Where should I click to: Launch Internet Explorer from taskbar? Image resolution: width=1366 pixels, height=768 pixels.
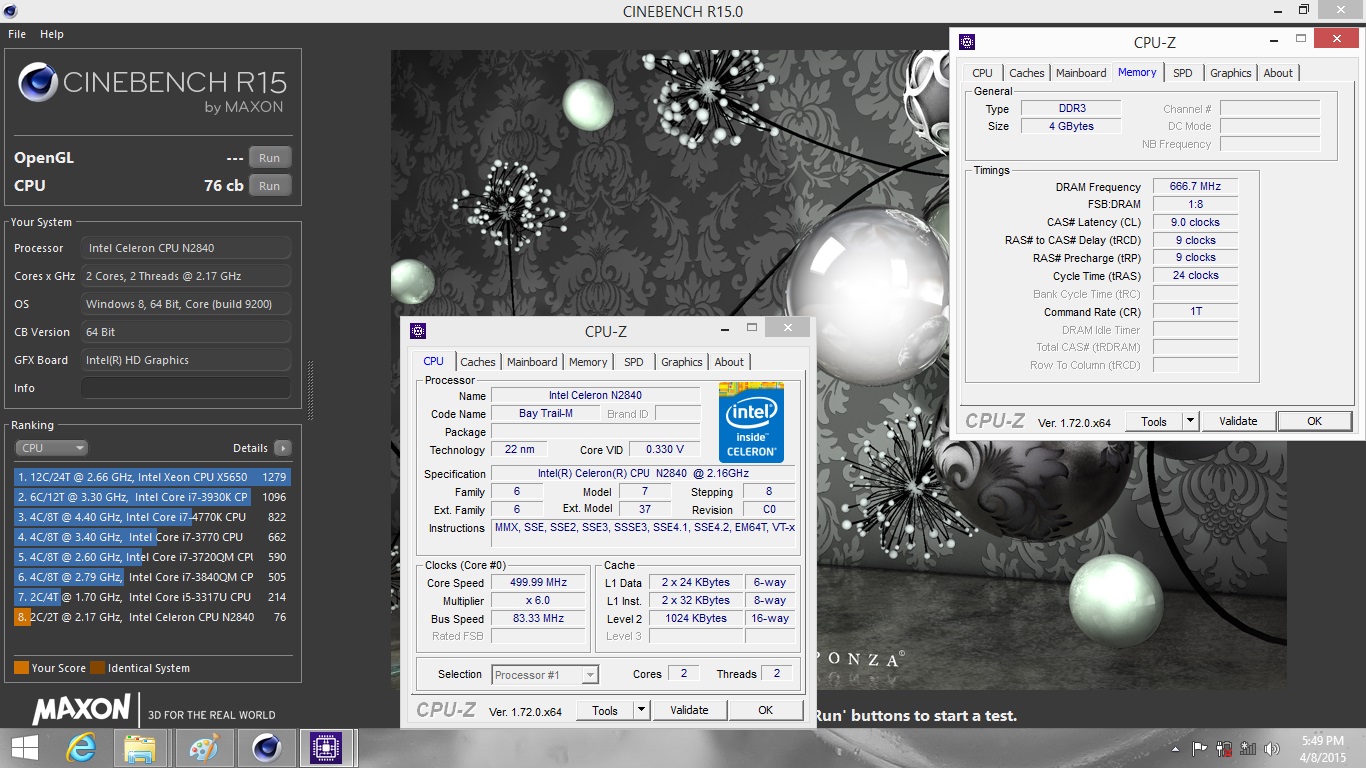pos(81,748)
